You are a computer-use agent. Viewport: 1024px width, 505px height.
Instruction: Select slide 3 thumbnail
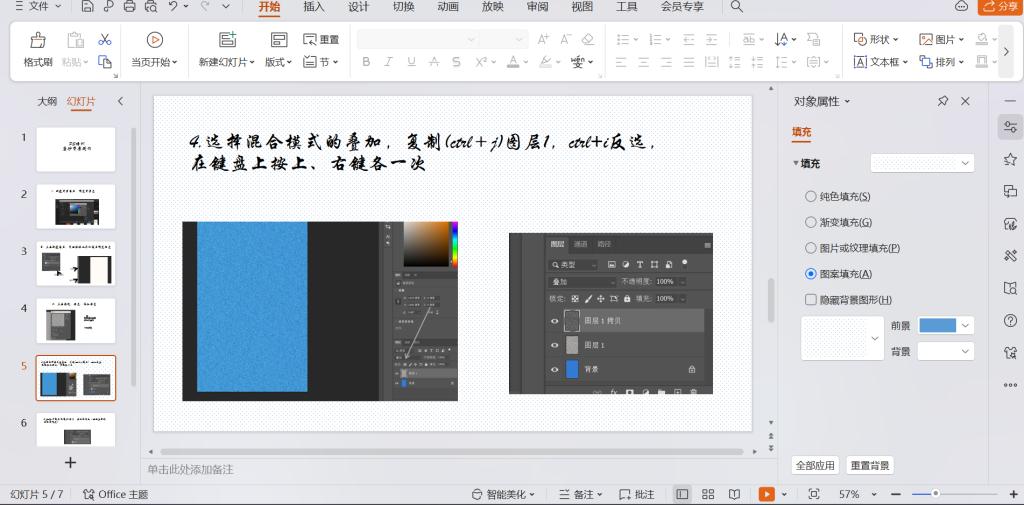click(x=76, y=263)
